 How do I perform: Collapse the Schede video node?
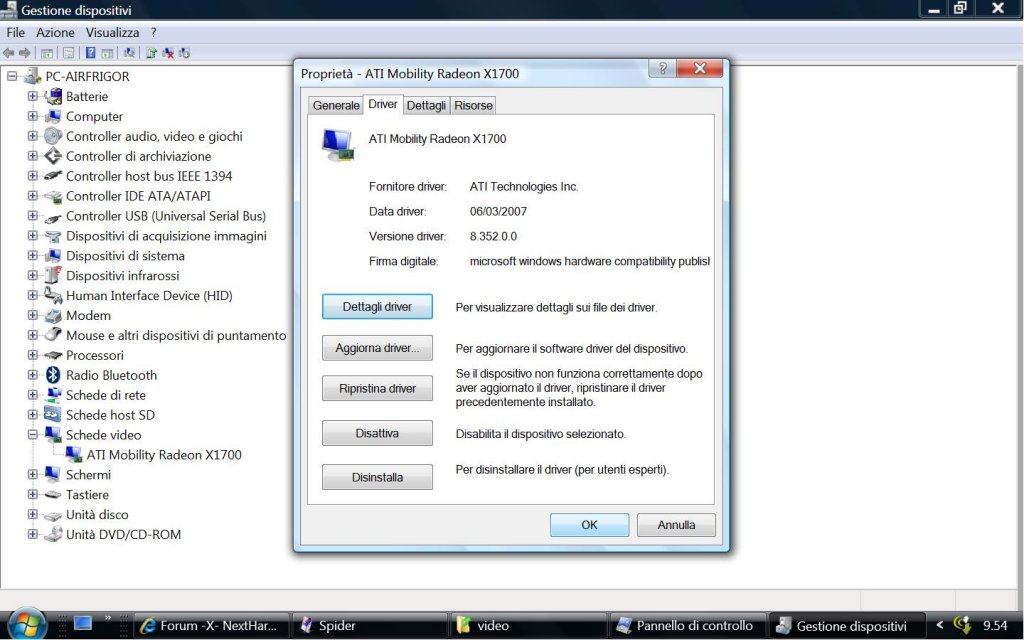point(32,435)
